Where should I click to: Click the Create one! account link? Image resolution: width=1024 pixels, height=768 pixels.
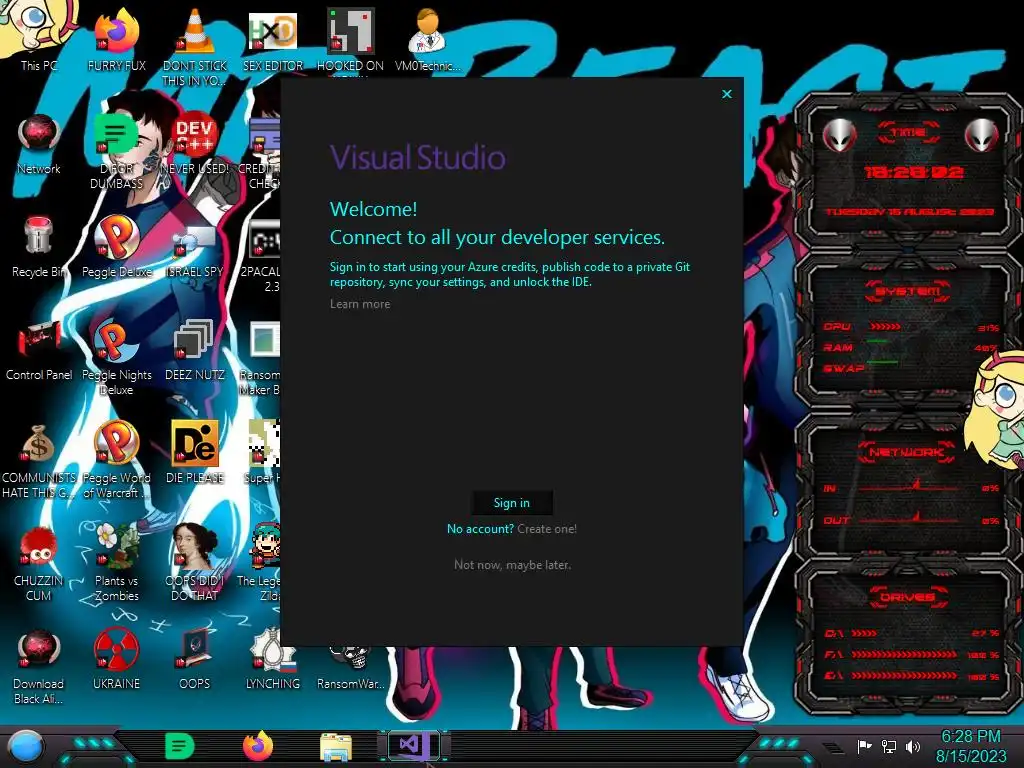(547, 529)
